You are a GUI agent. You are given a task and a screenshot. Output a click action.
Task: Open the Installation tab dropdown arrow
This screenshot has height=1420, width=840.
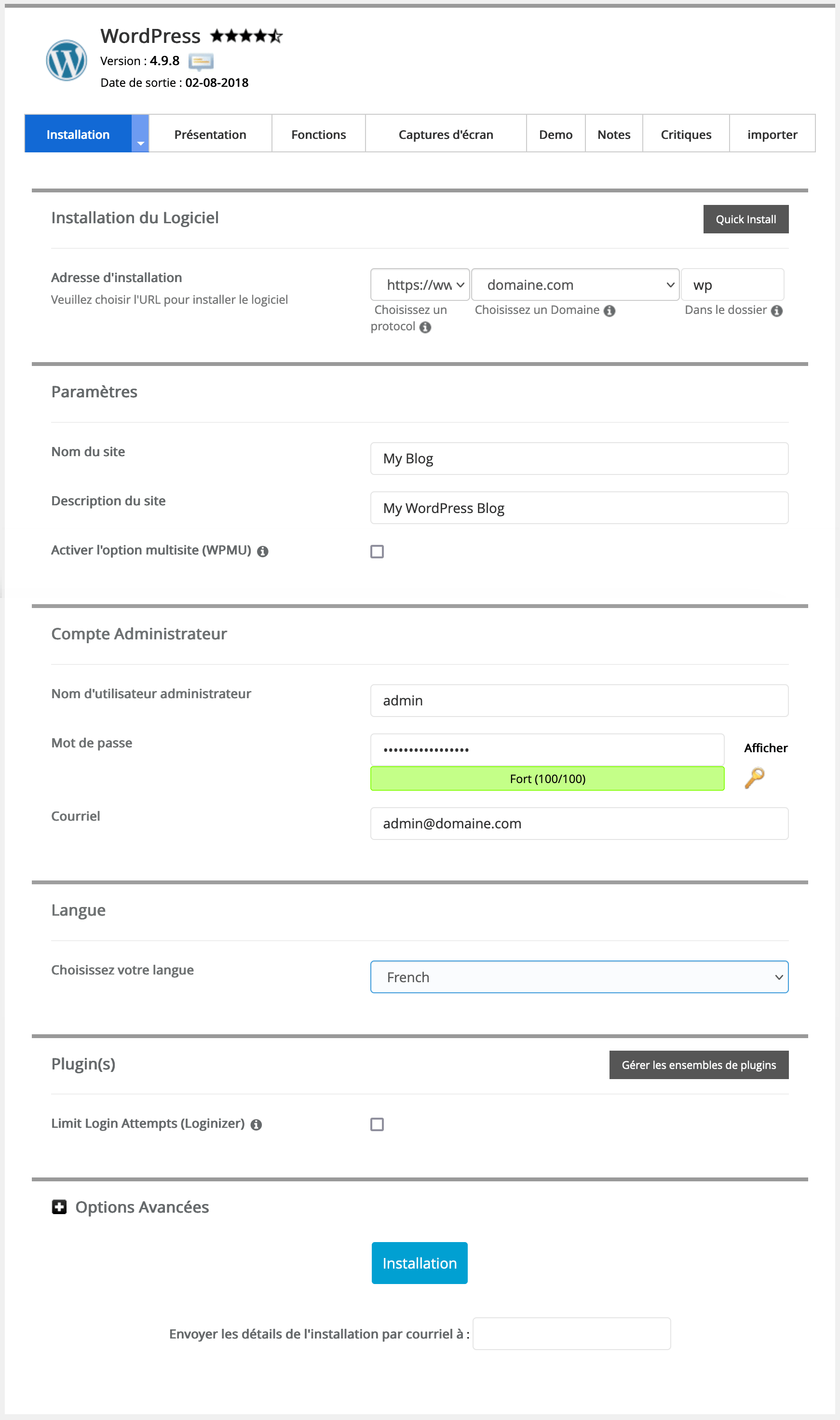(140, 134)
